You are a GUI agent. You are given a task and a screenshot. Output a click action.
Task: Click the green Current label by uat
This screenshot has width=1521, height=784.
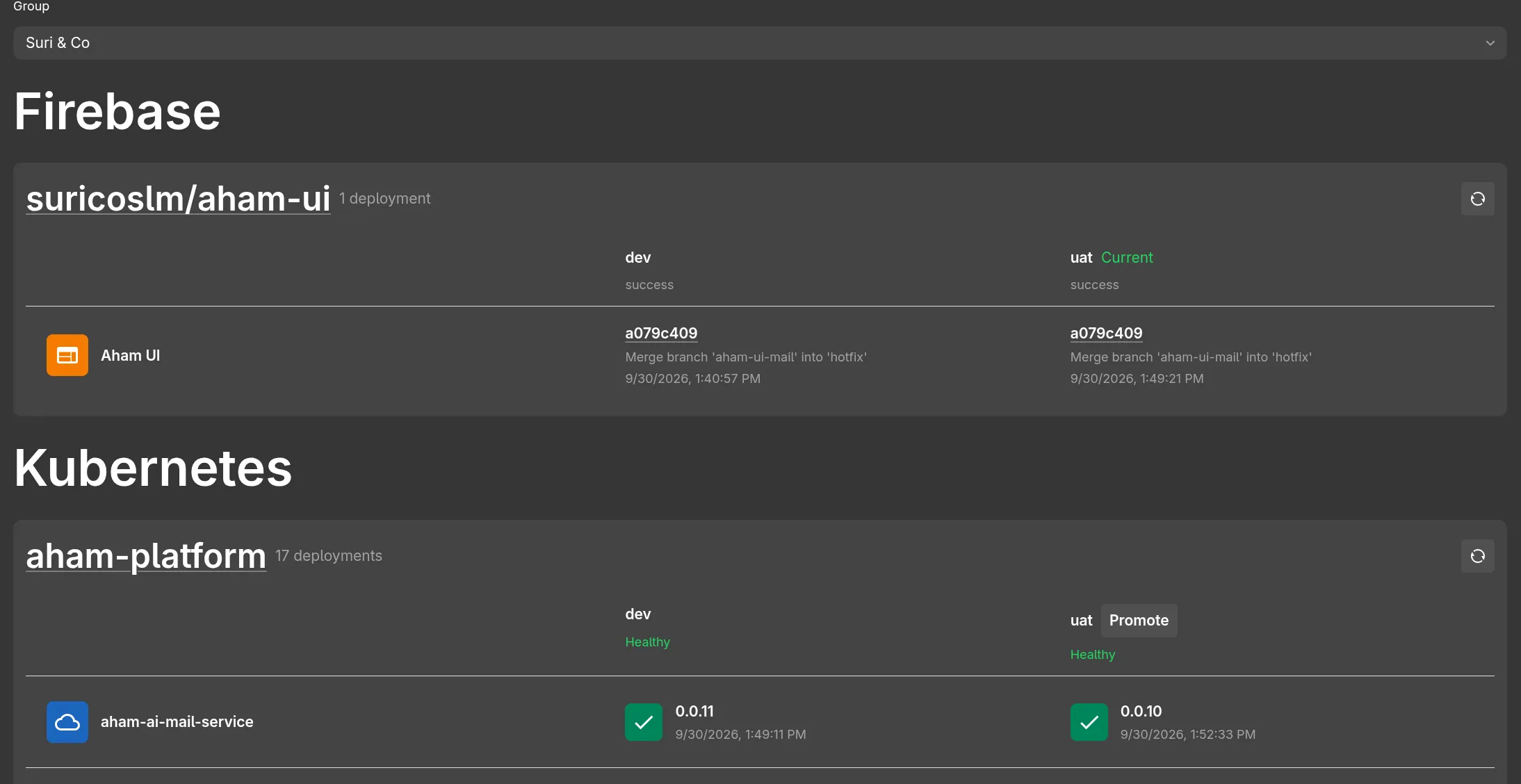(x=1127, y=258)
